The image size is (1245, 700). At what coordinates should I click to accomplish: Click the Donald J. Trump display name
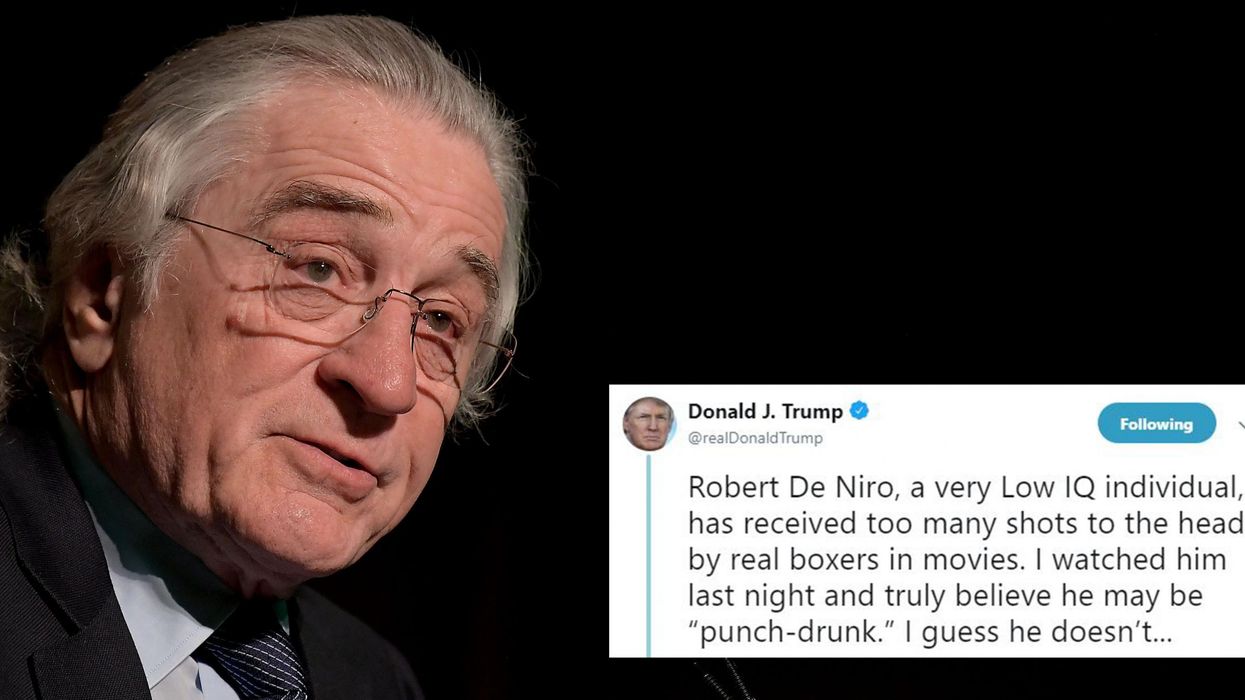pyautogui.click(x=765, y=411)
